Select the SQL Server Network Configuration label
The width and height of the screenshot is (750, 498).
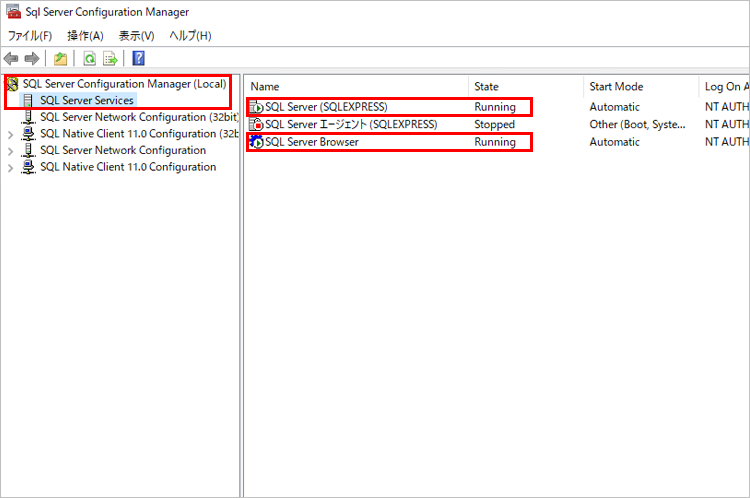pos(123,150)
